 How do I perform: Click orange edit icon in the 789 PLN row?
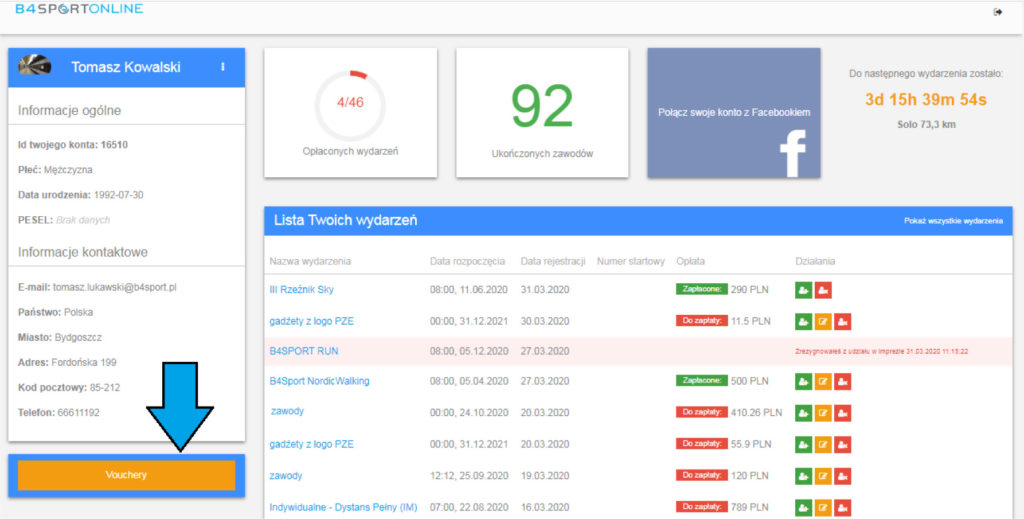coord(823,507)
